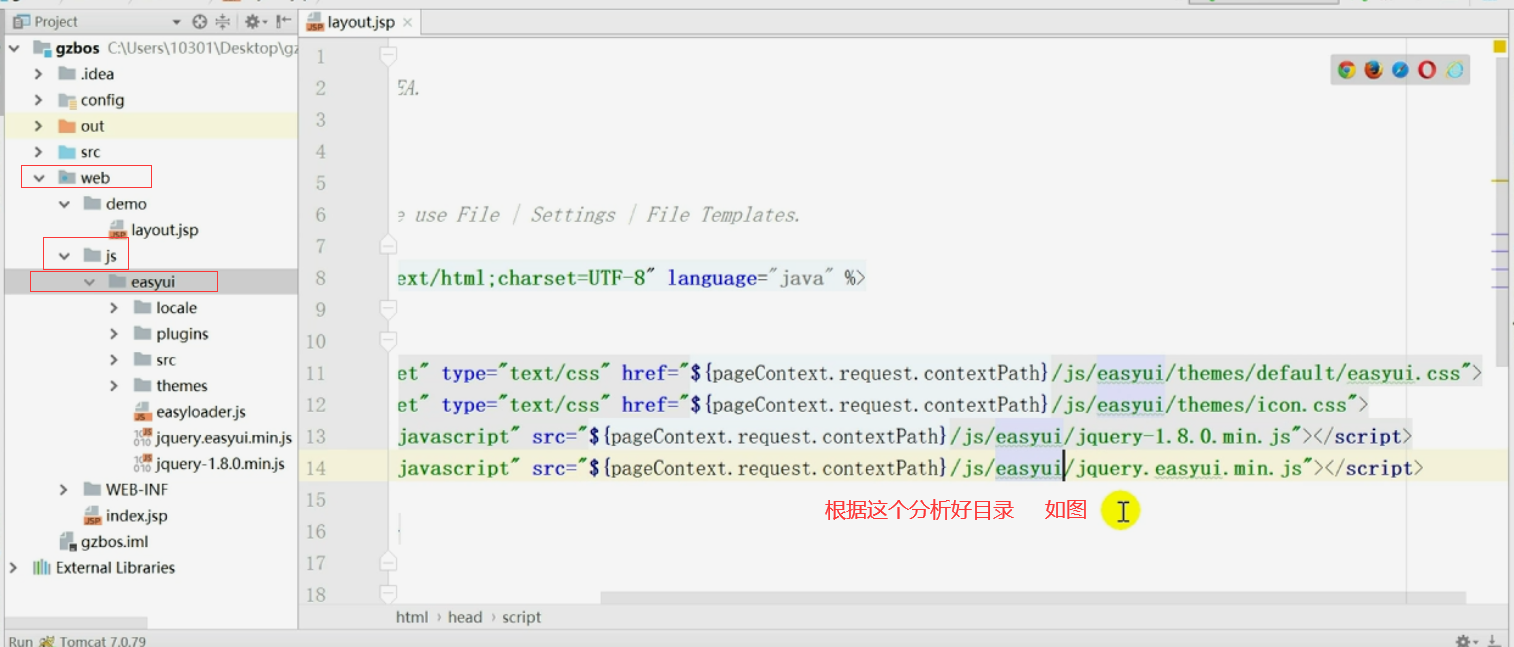Select External Libraries item

pyautogui.click(x=104, y=568)
